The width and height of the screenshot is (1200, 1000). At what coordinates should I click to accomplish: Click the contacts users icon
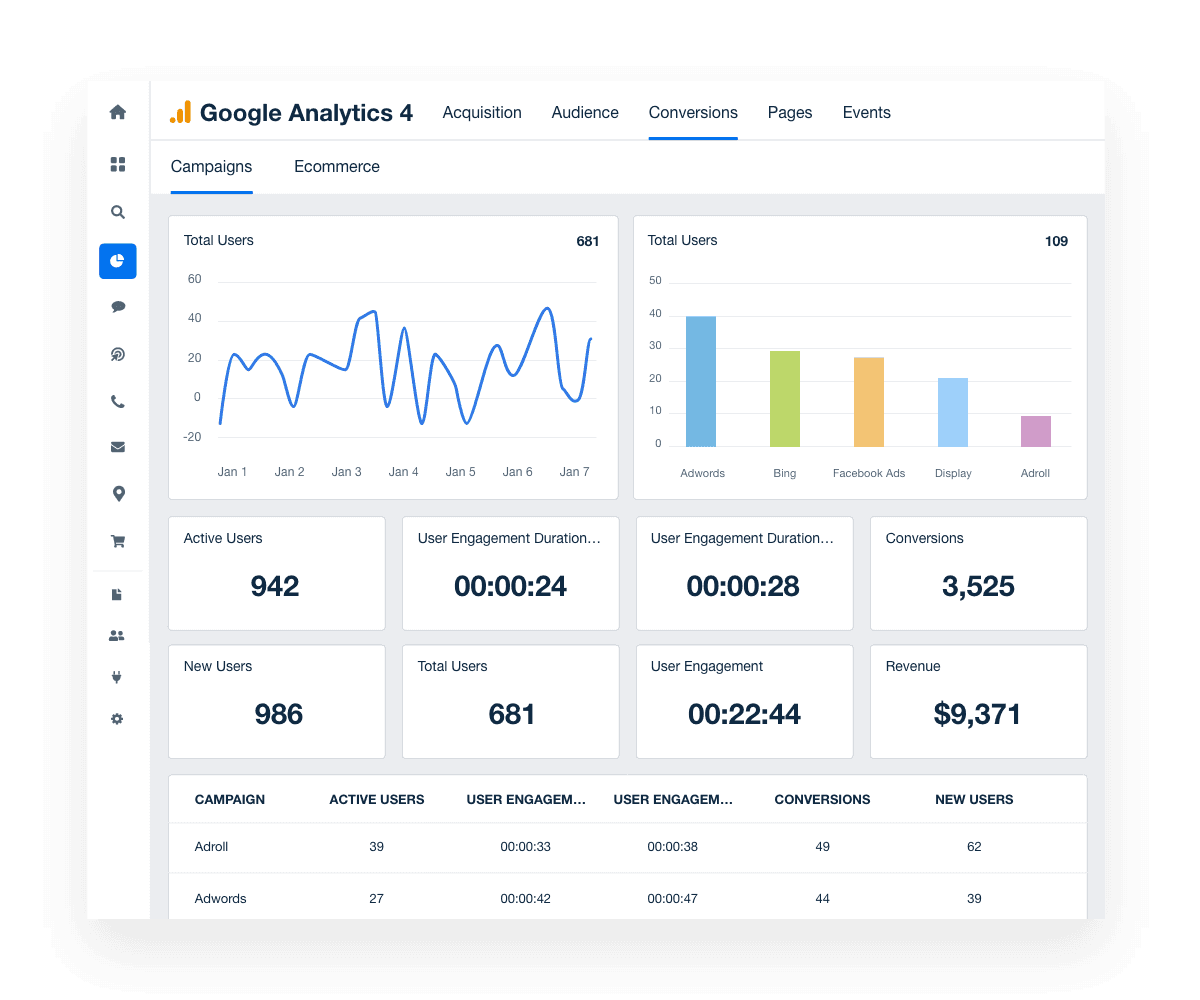coord(117,635)
